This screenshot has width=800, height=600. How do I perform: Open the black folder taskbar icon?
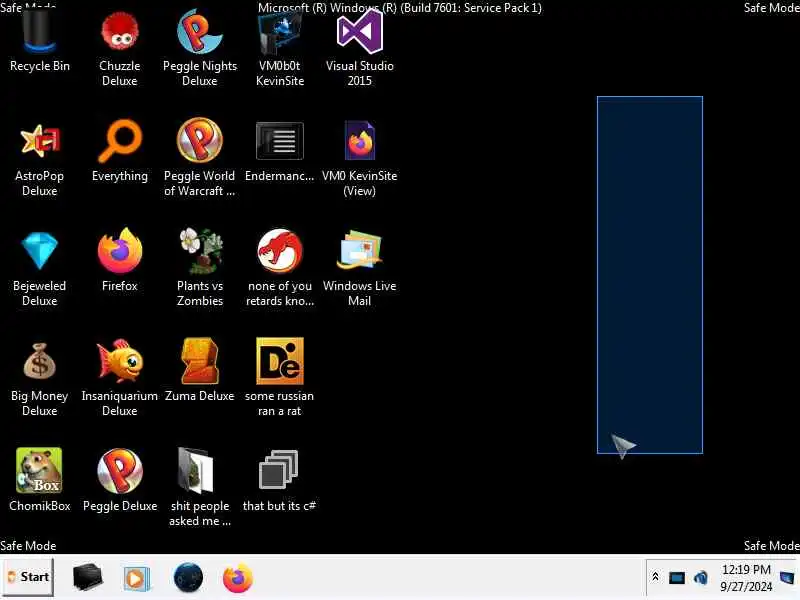pos(87,577)
